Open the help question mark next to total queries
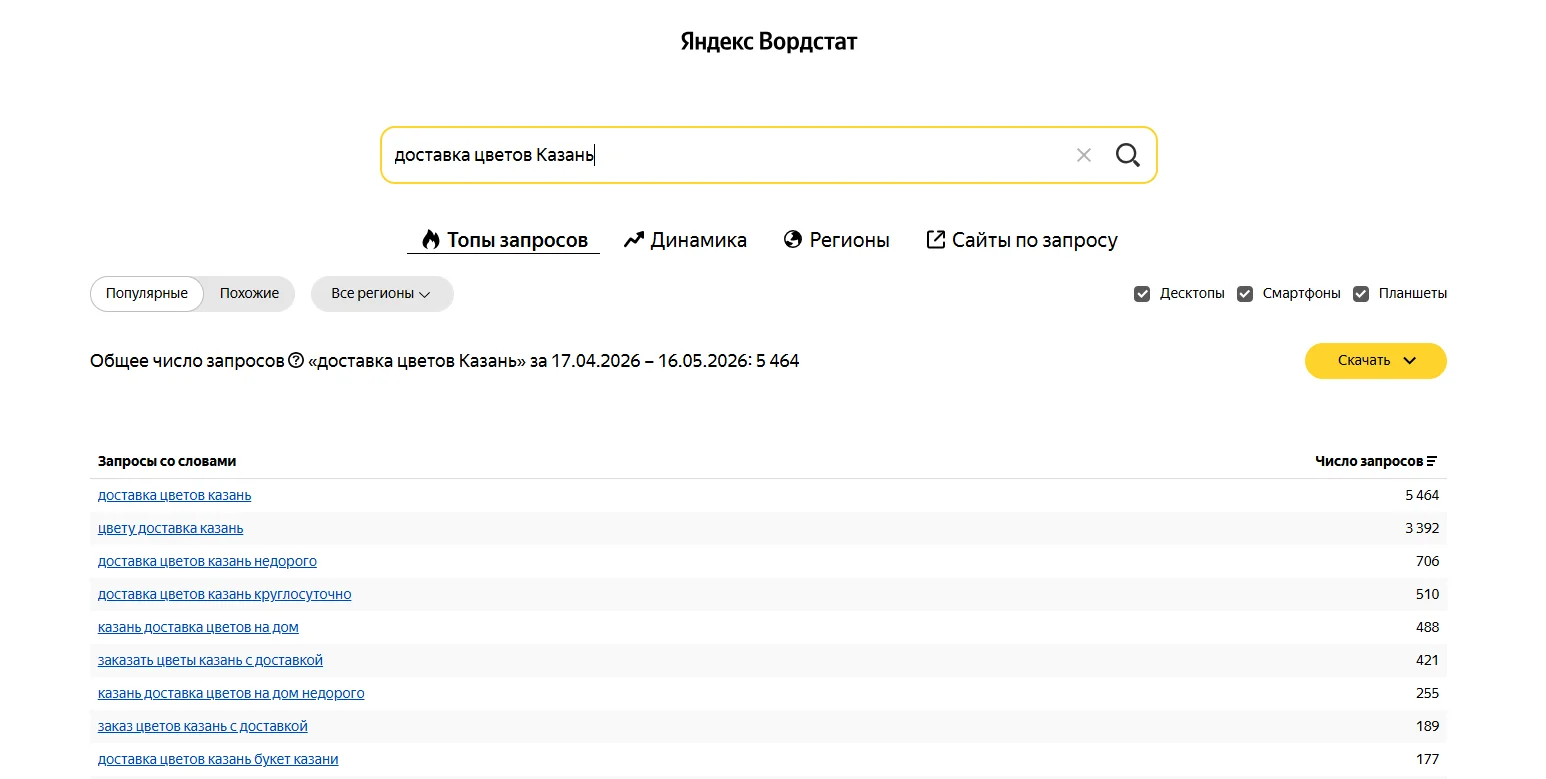The width and height of the screenshot is (1546, 779). 296,360
